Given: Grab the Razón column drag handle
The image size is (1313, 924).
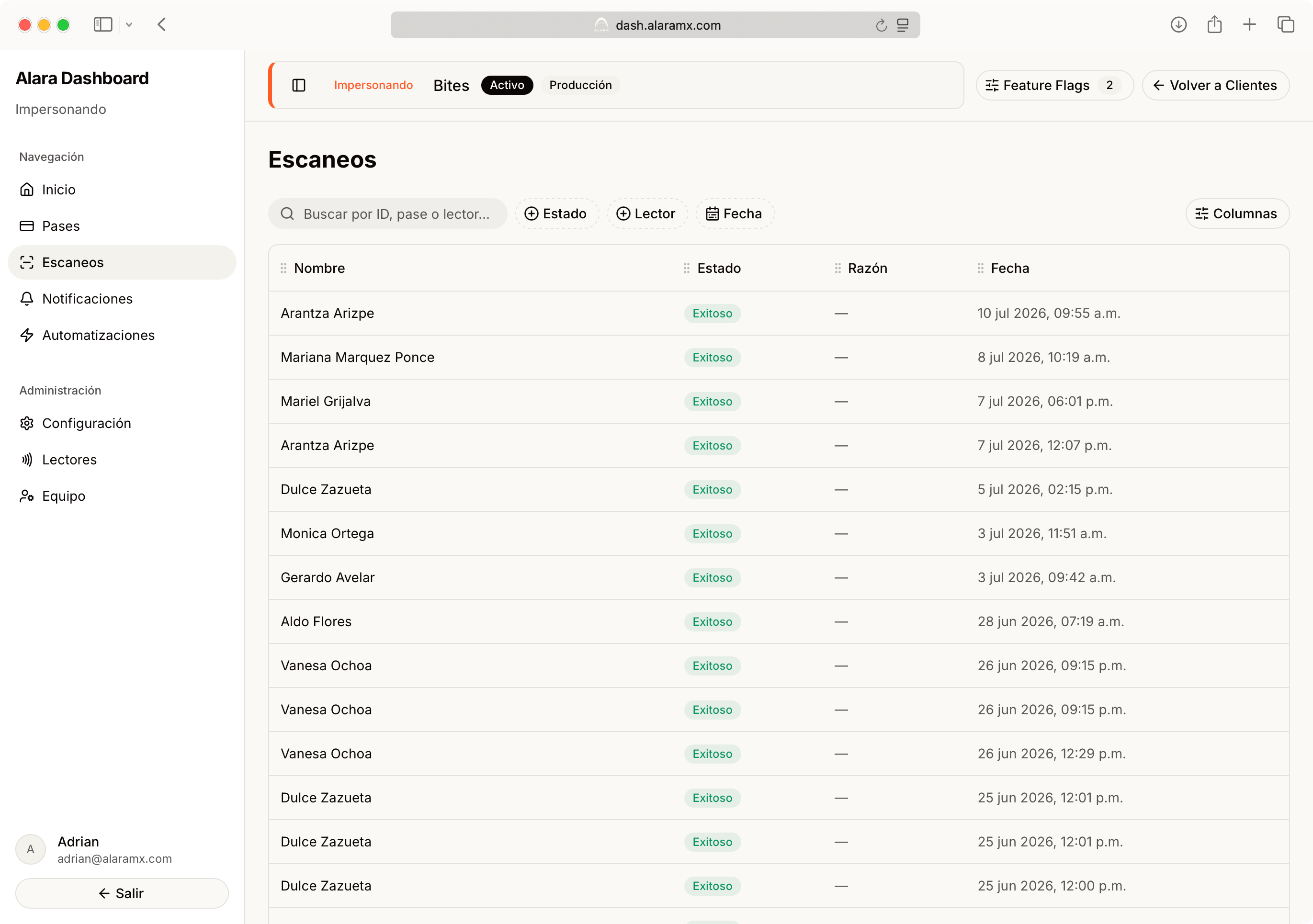Looking at the screenshot, I should coord(837,268).
